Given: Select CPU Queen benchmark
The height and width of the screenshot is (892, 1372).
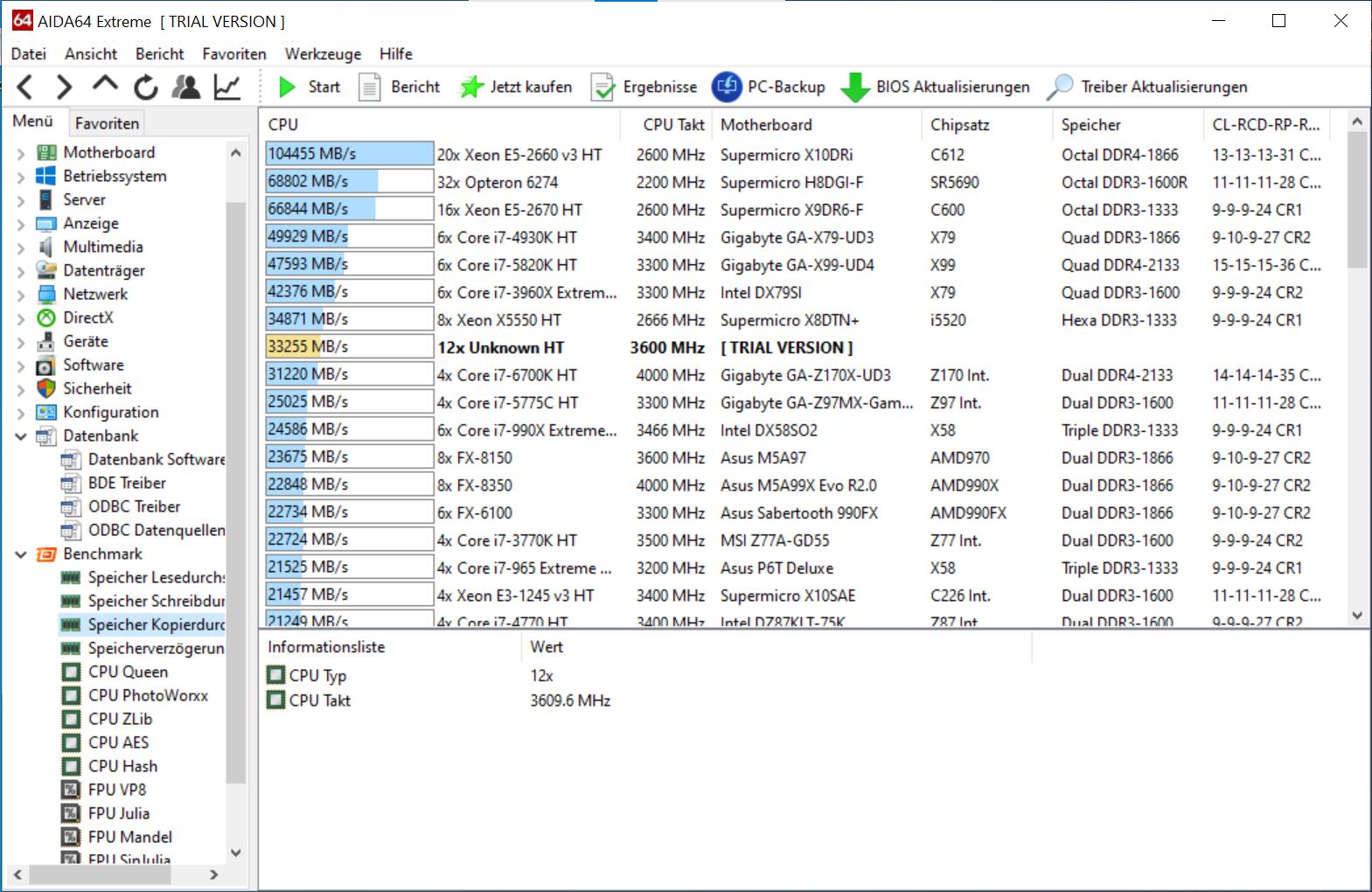Looking at the screenshot, I should pos(128,672).
